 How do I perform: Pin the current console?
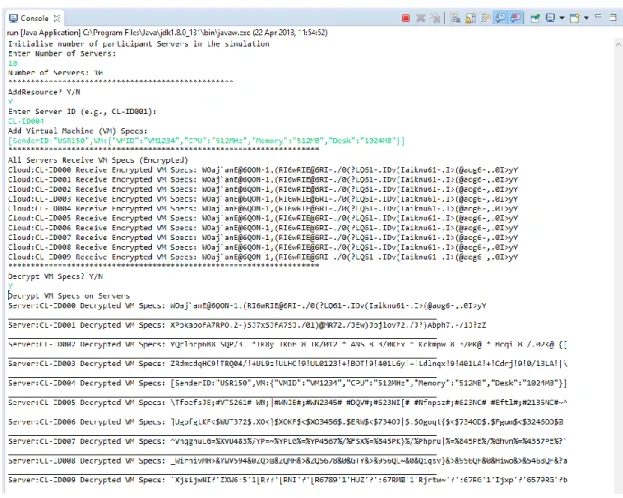(535, 18)
